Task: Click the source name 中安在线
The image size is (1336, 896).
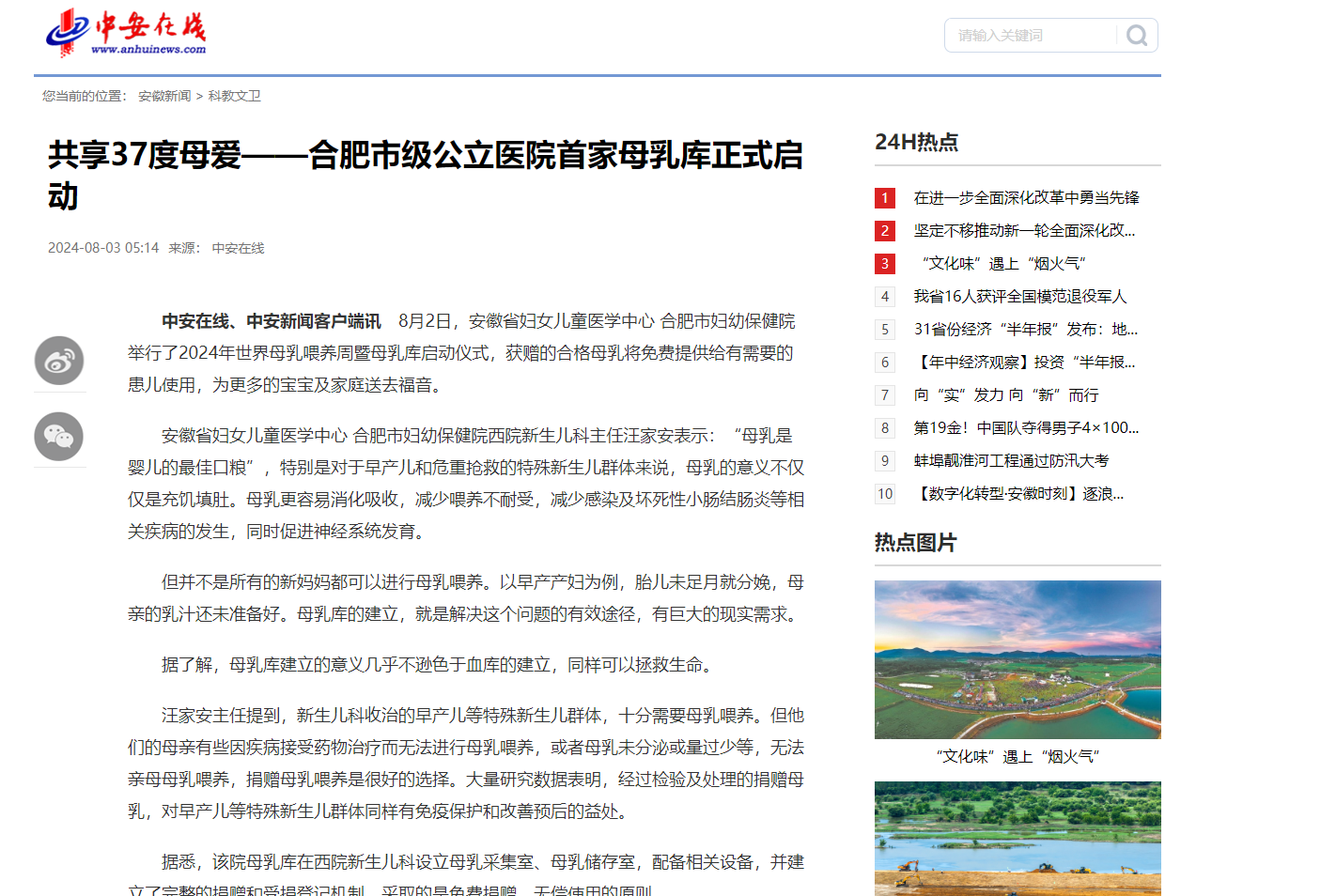Action: (238, 248)
